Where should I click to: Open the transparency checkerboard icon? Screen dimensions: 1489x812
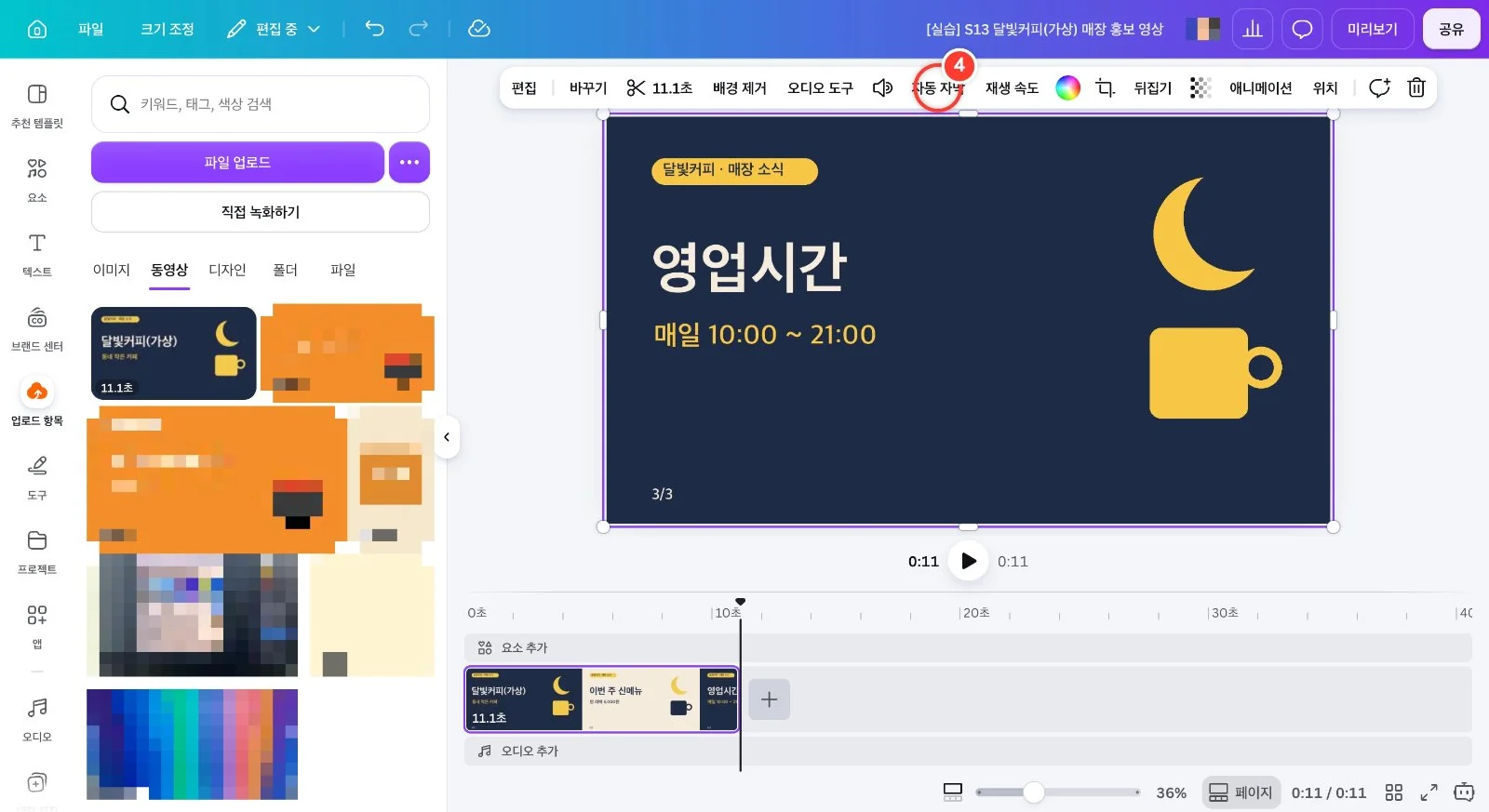point(1201,87)
